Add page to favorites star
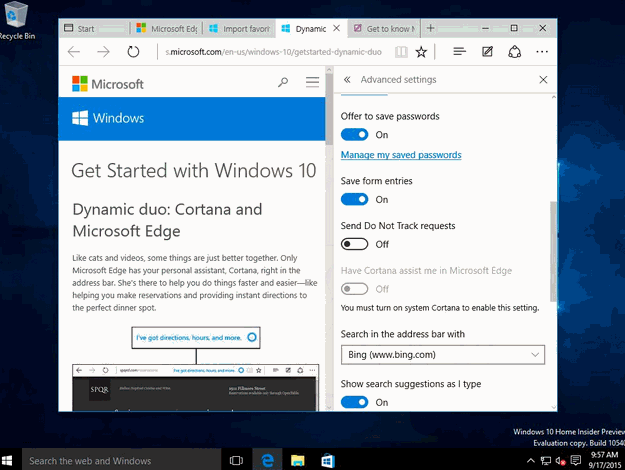The height and width of the screenshot is (470, 625). tap(421, 52)
